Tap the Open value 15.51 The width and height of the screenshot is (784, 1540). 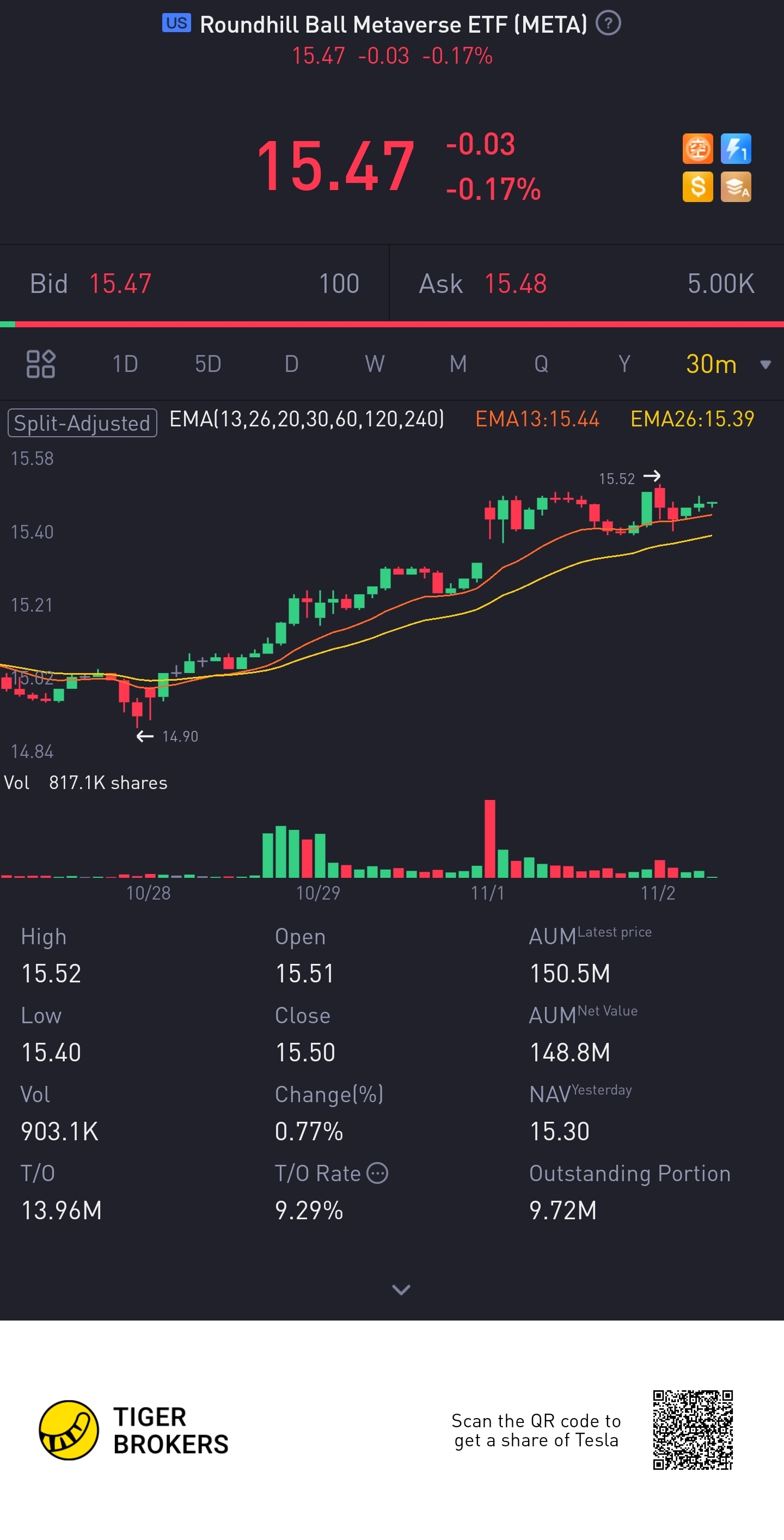point(305,973)
